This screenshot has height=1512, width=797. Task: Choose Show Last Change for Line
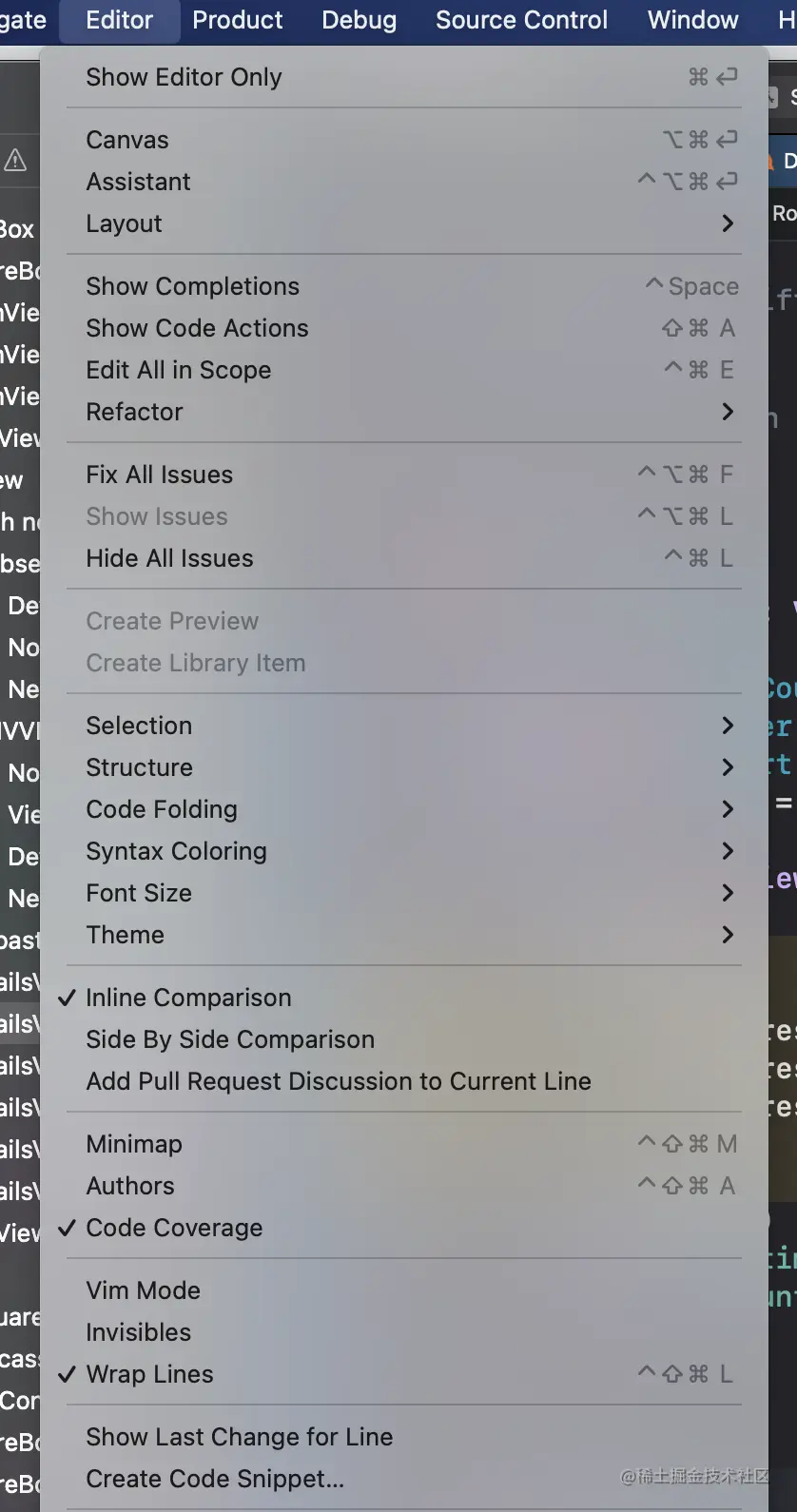[x=239, y=1437]
